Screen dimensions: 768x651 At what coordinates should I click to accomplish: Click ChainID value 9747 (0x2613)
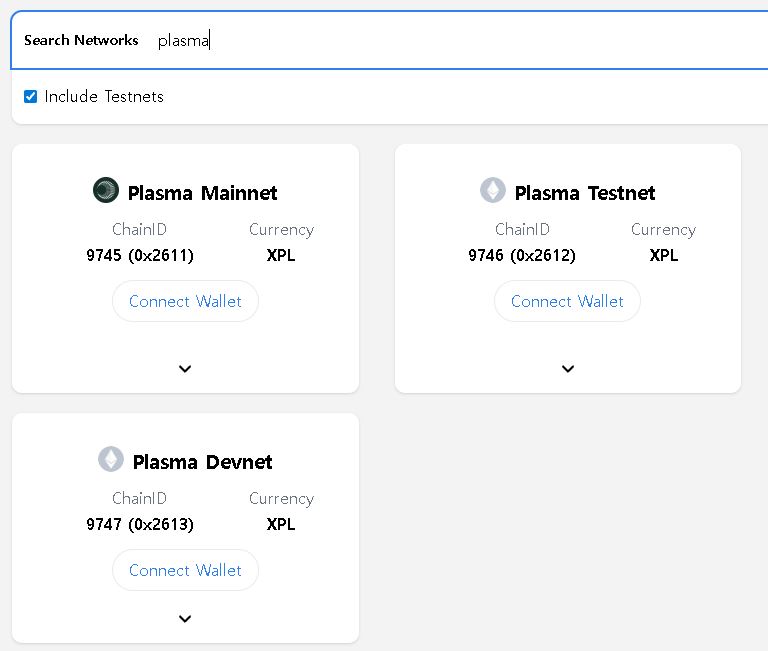click(x=140, y=524)
